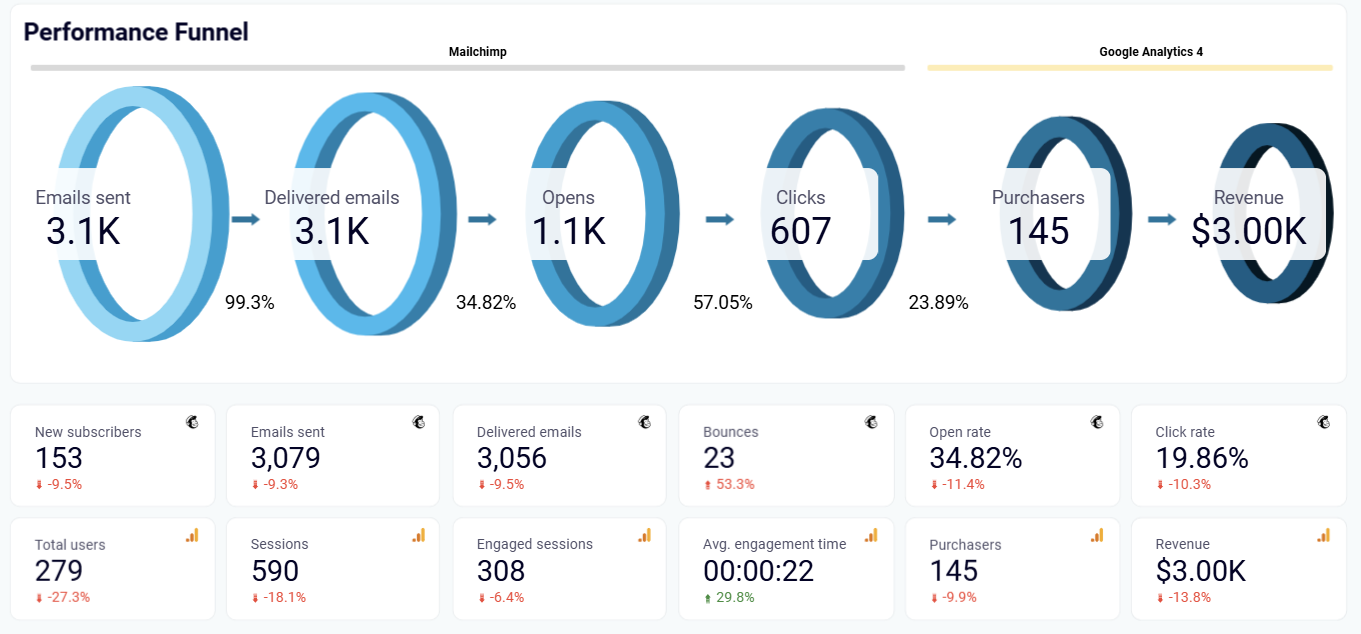Click the 34.82% funnel conversion rate

coord(486,302)
